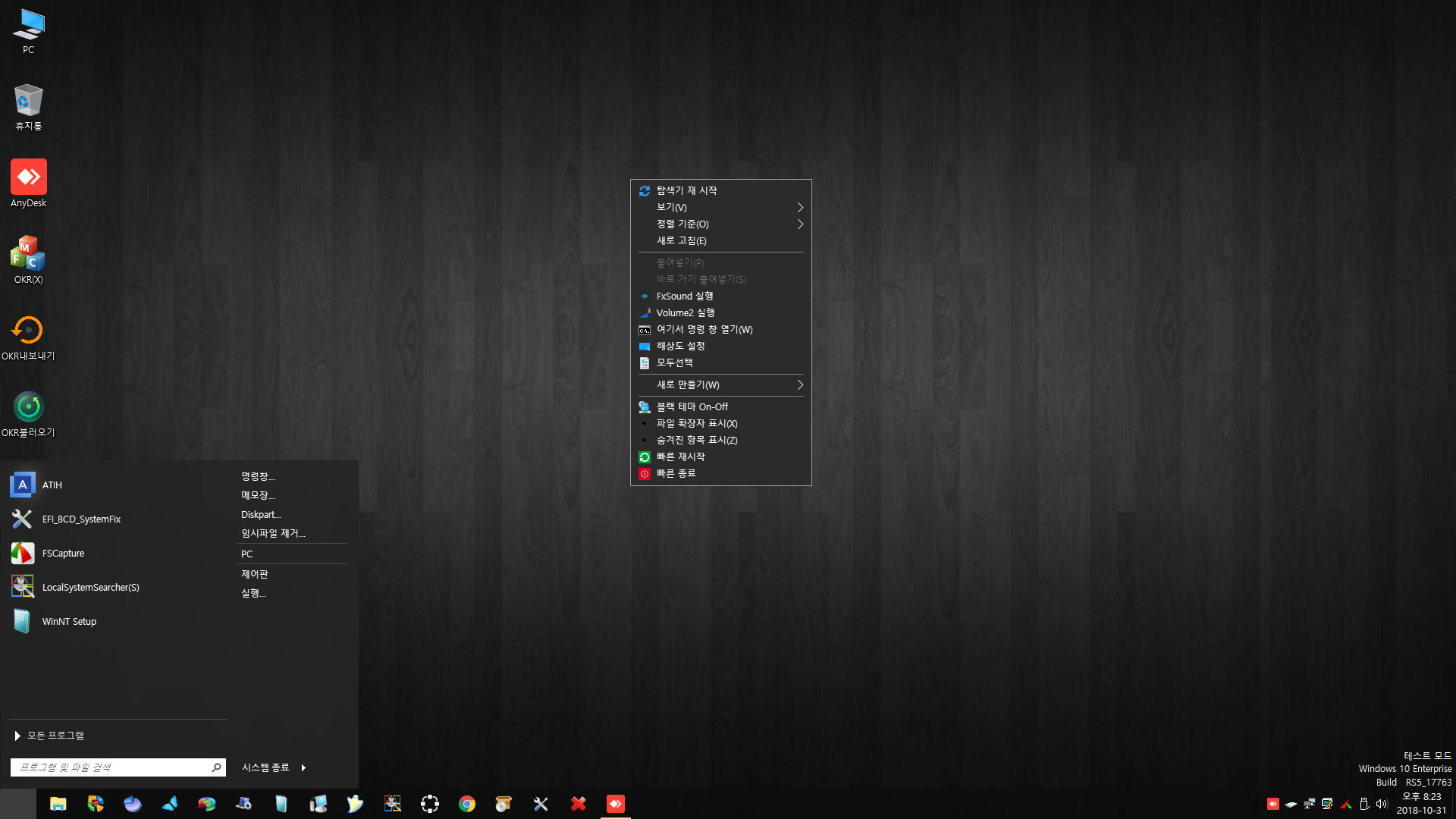Click the Chrome icon in the taskbar
1456x819 pixels.
pos(467,804)
